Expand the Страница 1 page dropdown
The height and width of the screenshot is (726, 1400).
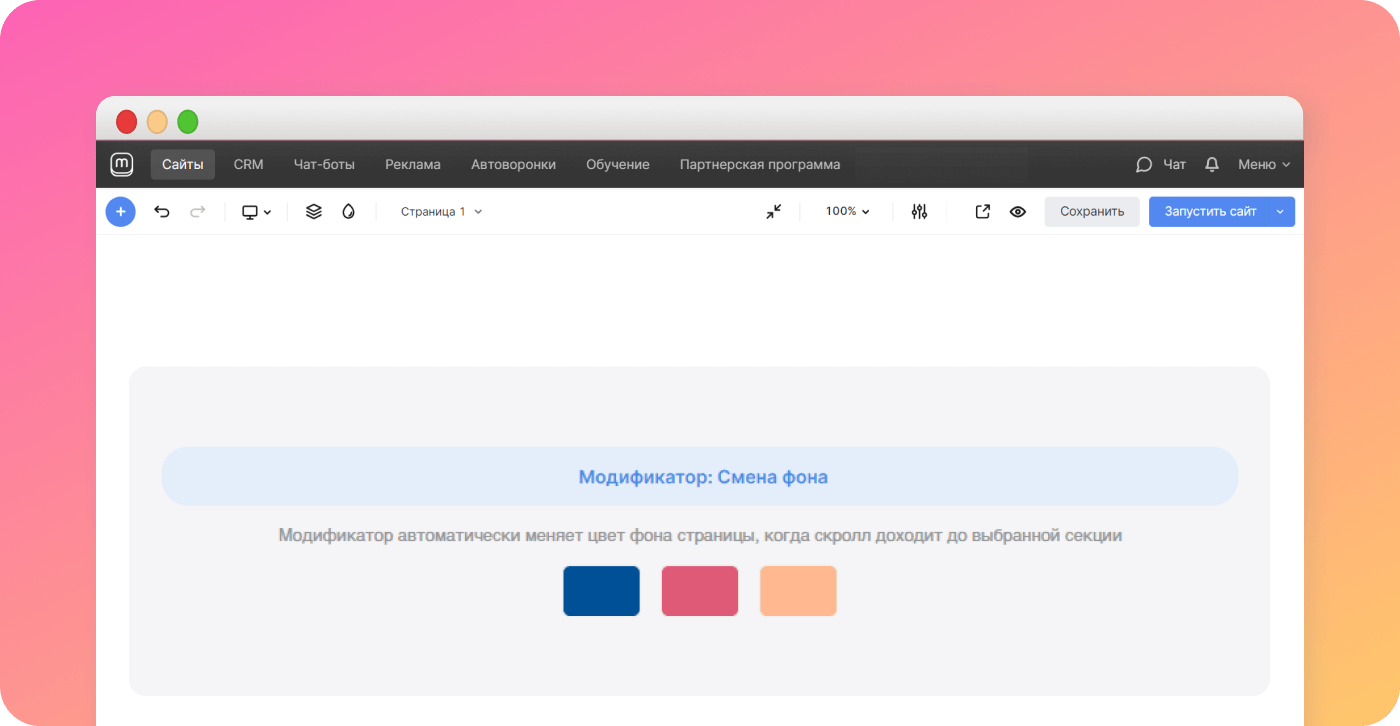[x=441, y=212]
